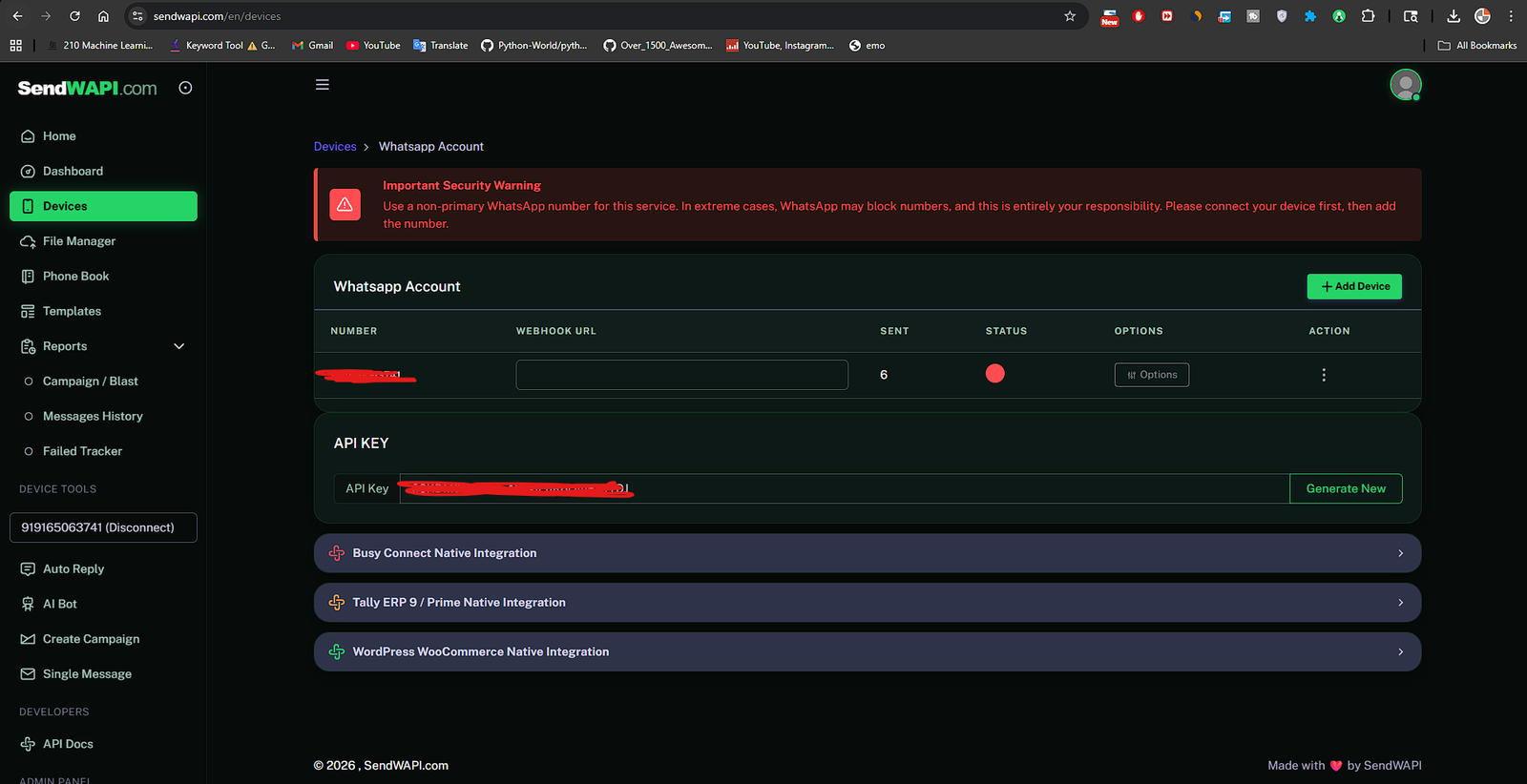Open the All Bookmarks folder
The height and width of the screenshot is (784, 1527).
click(1477, 45)
